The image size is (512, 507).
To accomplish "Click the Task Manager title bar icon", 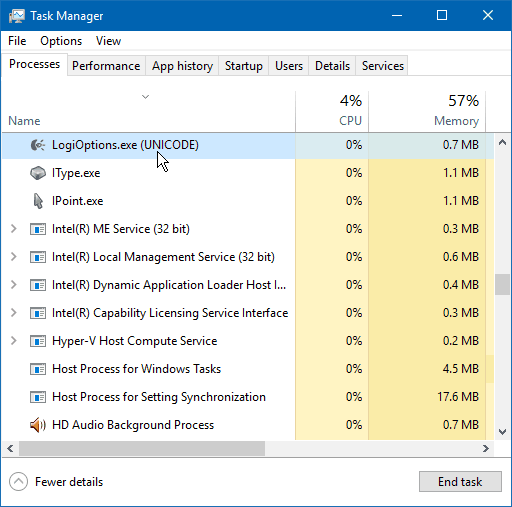I will (16, 16).
